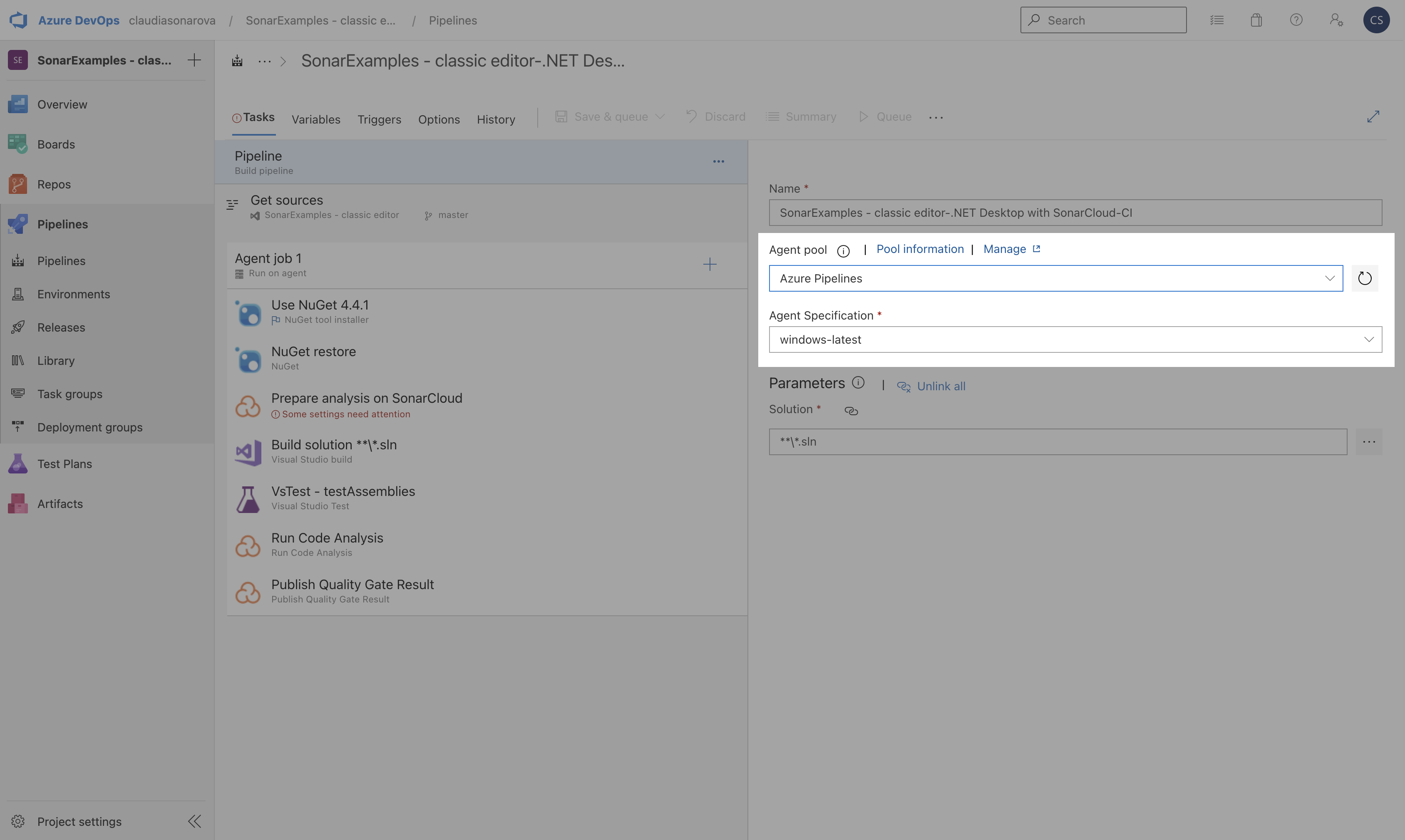Select the Publish Quality Gate Result task
The image size is (1405, 840).
coord(487,592)
